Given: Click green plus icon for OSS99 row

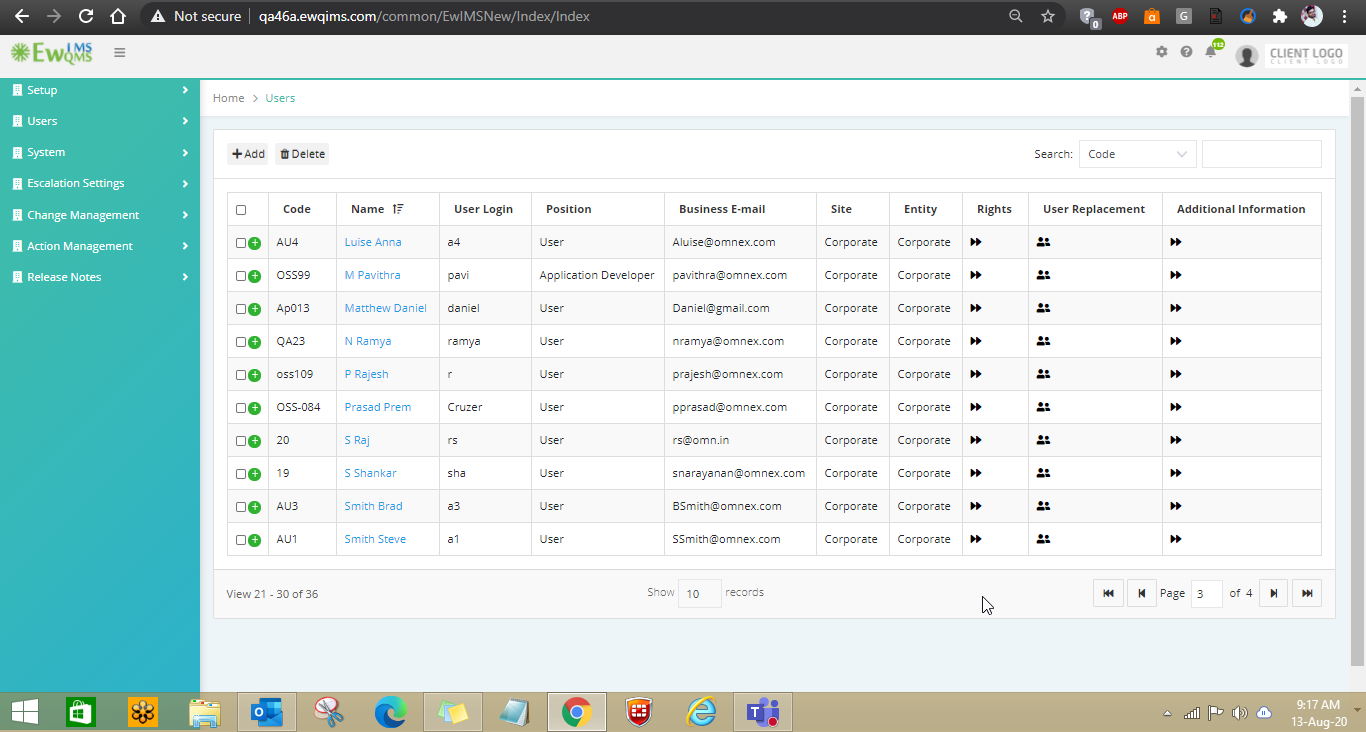Looking at the screenshot, I should pyautogui.click(x=254, y=276).
